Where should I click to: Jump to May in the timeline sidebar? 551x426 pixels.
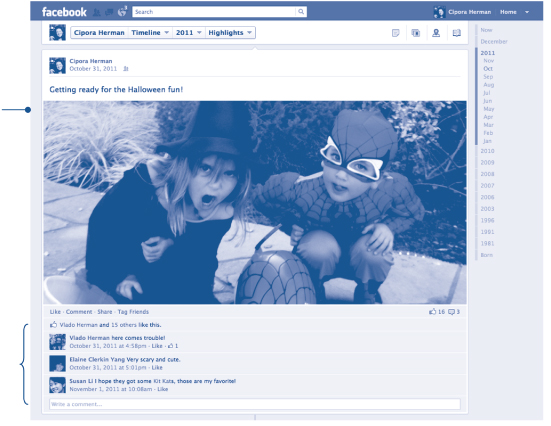tap(488, 109)
